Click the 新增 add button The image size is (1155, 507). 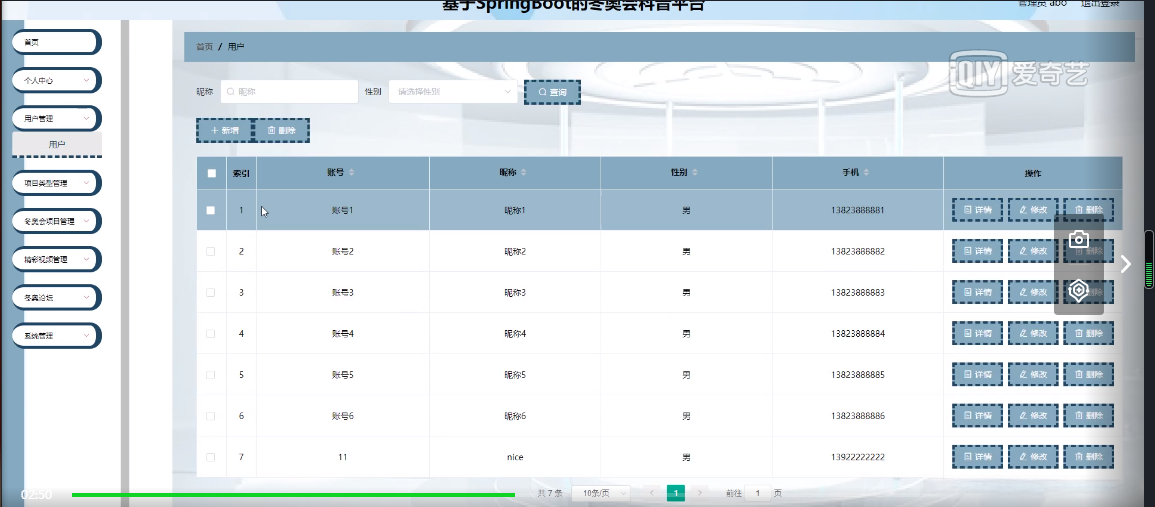224,130
